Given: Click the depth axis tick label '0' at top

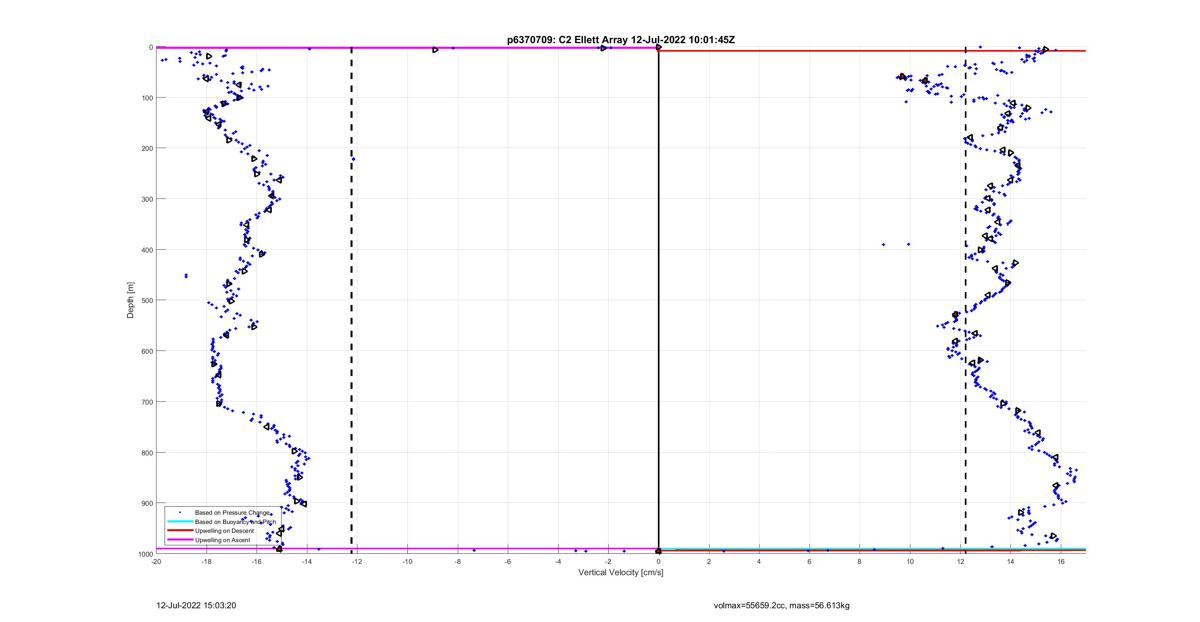Looking at the screenshot, I should 150,47.
